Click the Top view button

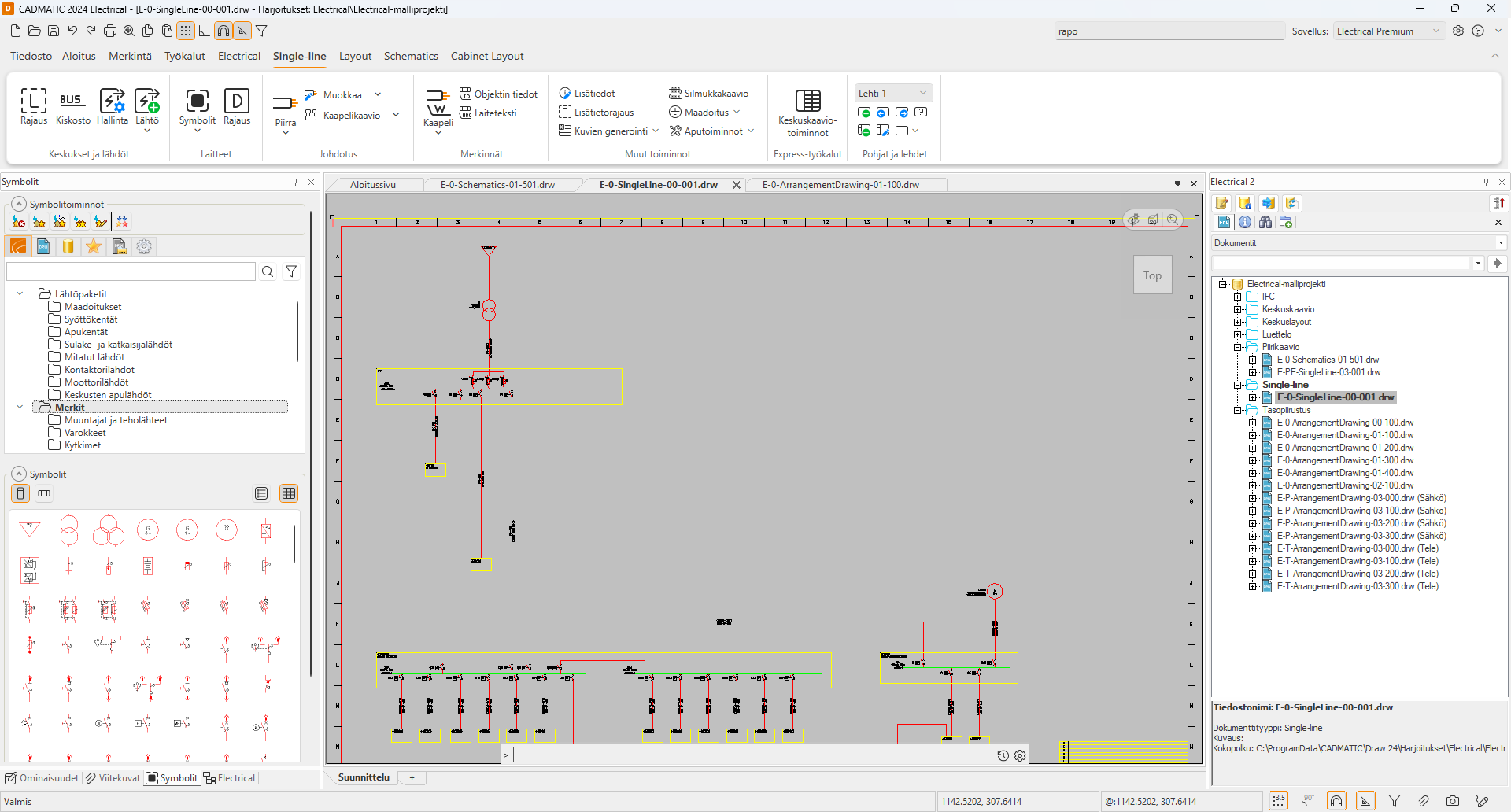[1152, 275]
